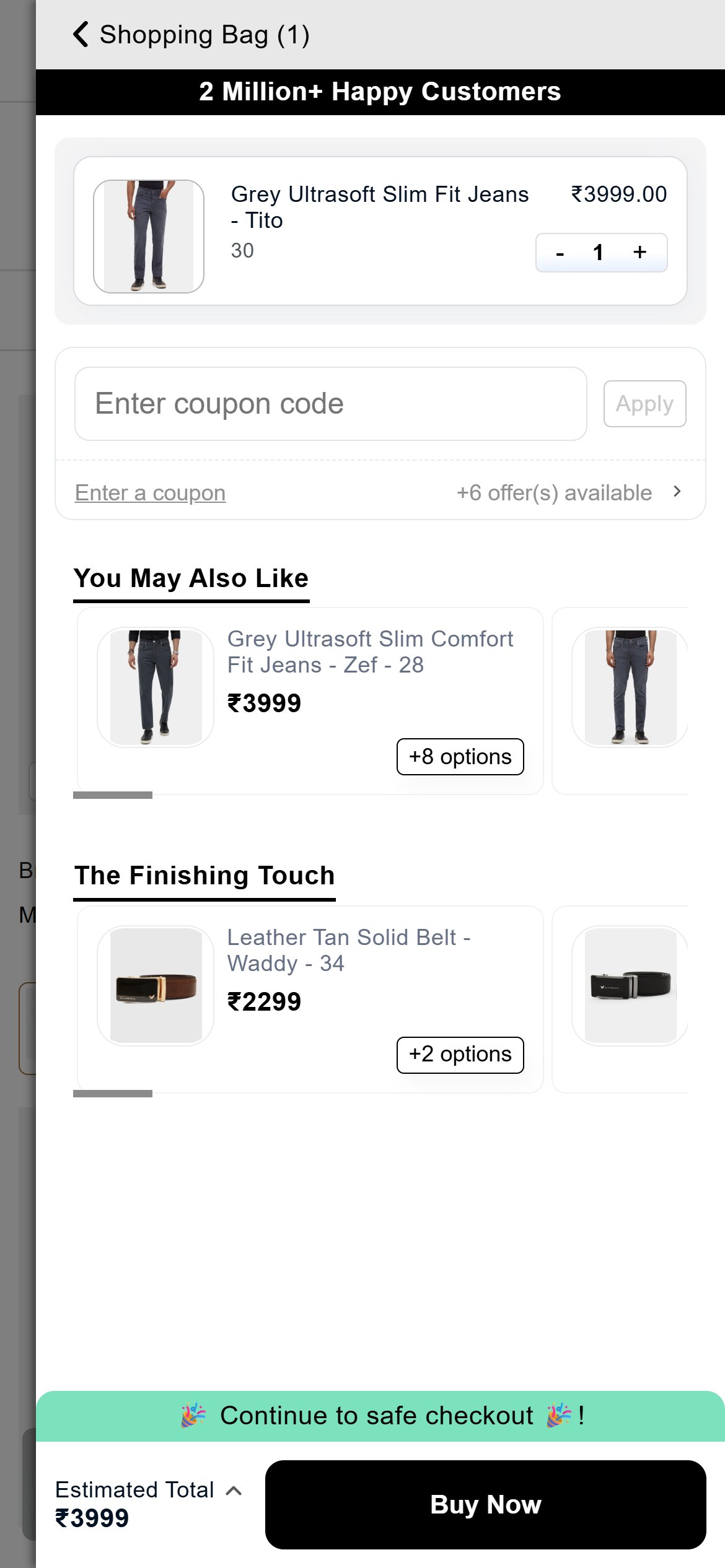Viewport: 725px width, 1568px height.
Task: Expand +6 offers available chevron
Action: 677,492
